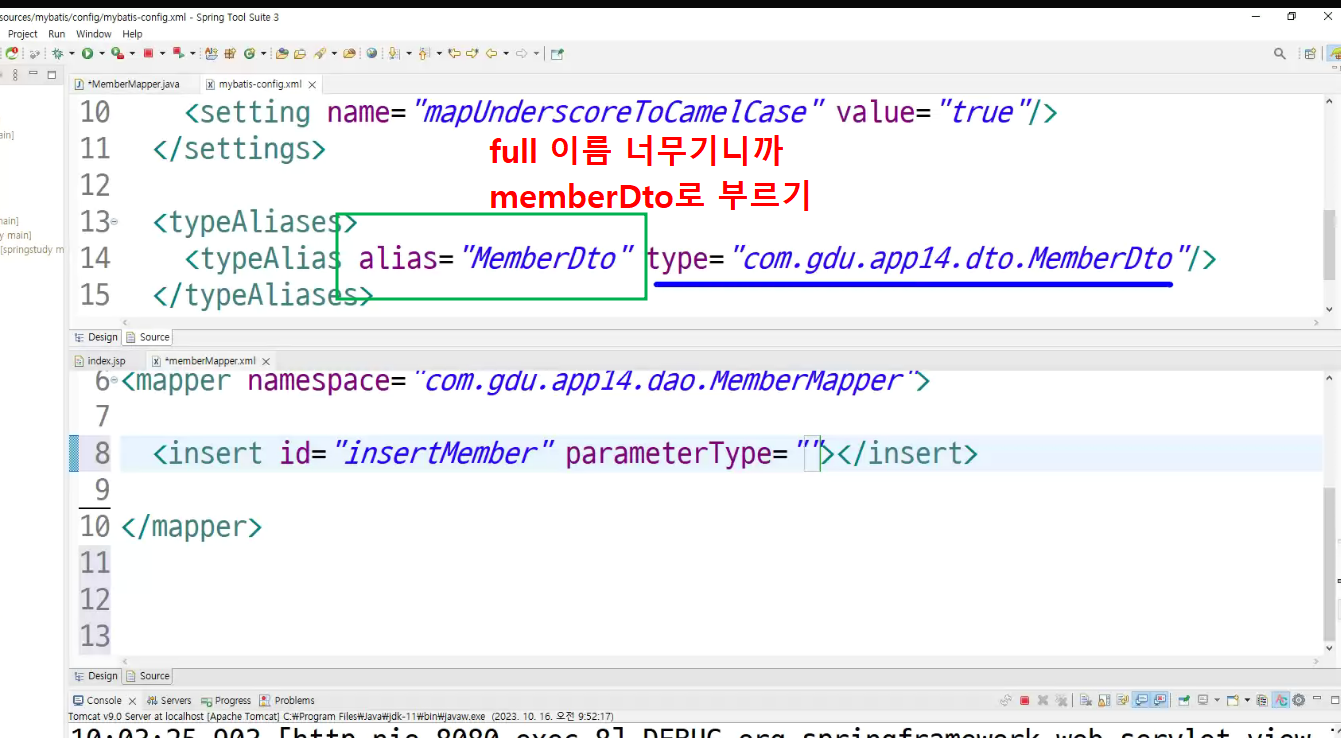The height and width of the screenshot is (738, 1341).
Task: Switch to MemberMapper.java editor tab
Action: 133,84
